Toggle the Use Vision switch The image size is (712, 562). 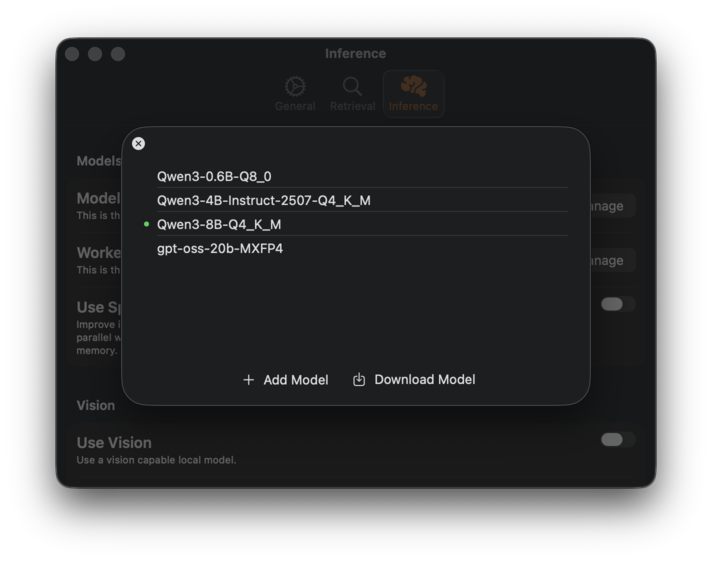(617, 440)
